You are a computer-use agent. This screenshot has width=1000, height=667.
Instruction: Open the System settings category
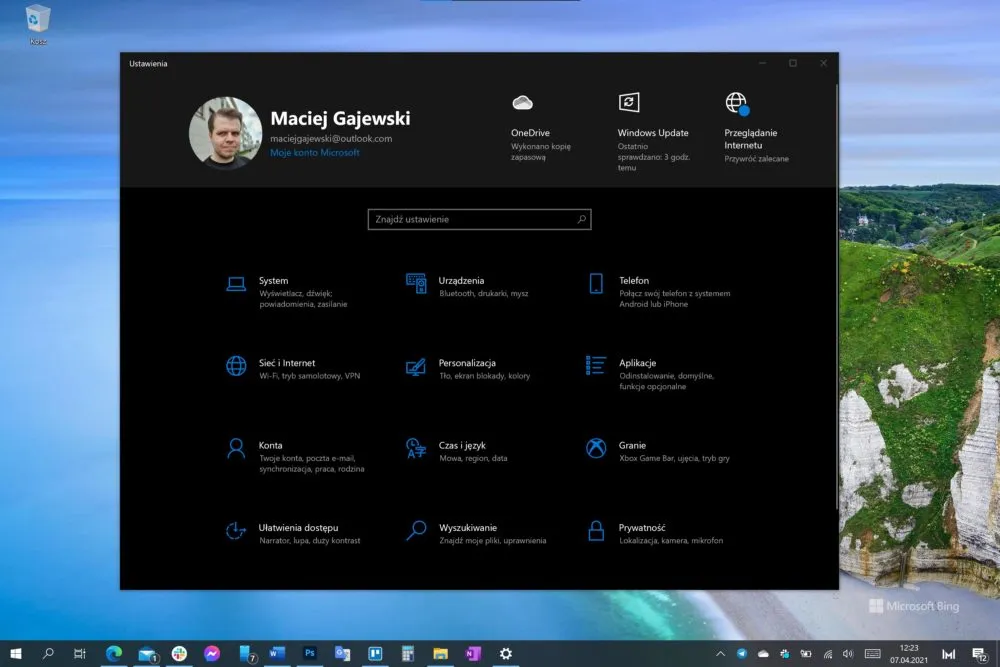coord(287,291)
